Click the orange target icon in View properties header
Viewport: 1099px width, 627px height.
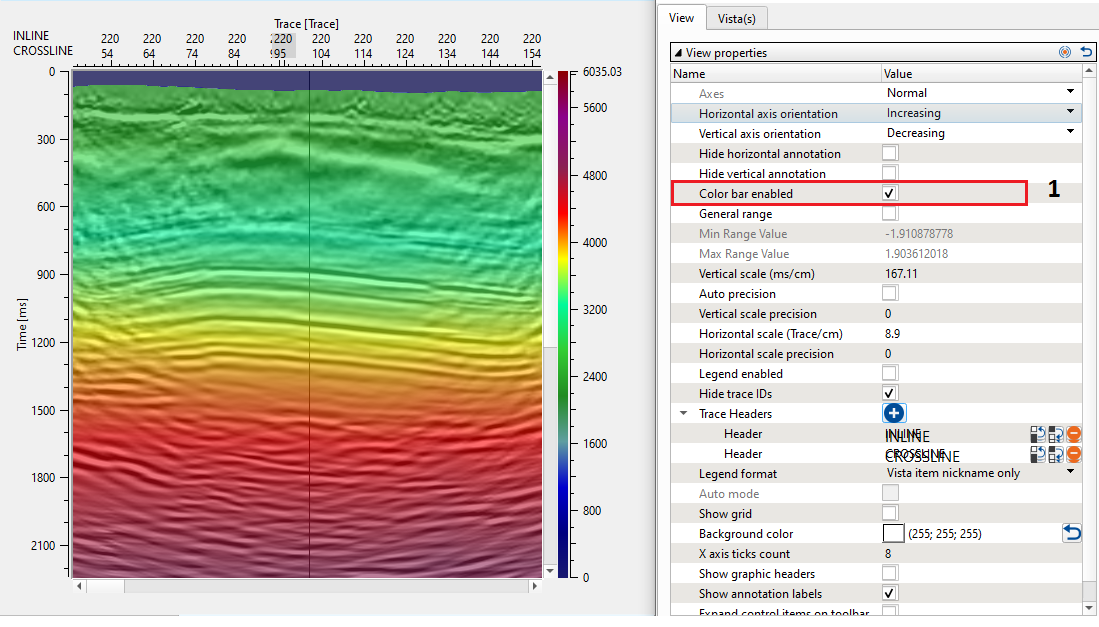(1066, 52)
